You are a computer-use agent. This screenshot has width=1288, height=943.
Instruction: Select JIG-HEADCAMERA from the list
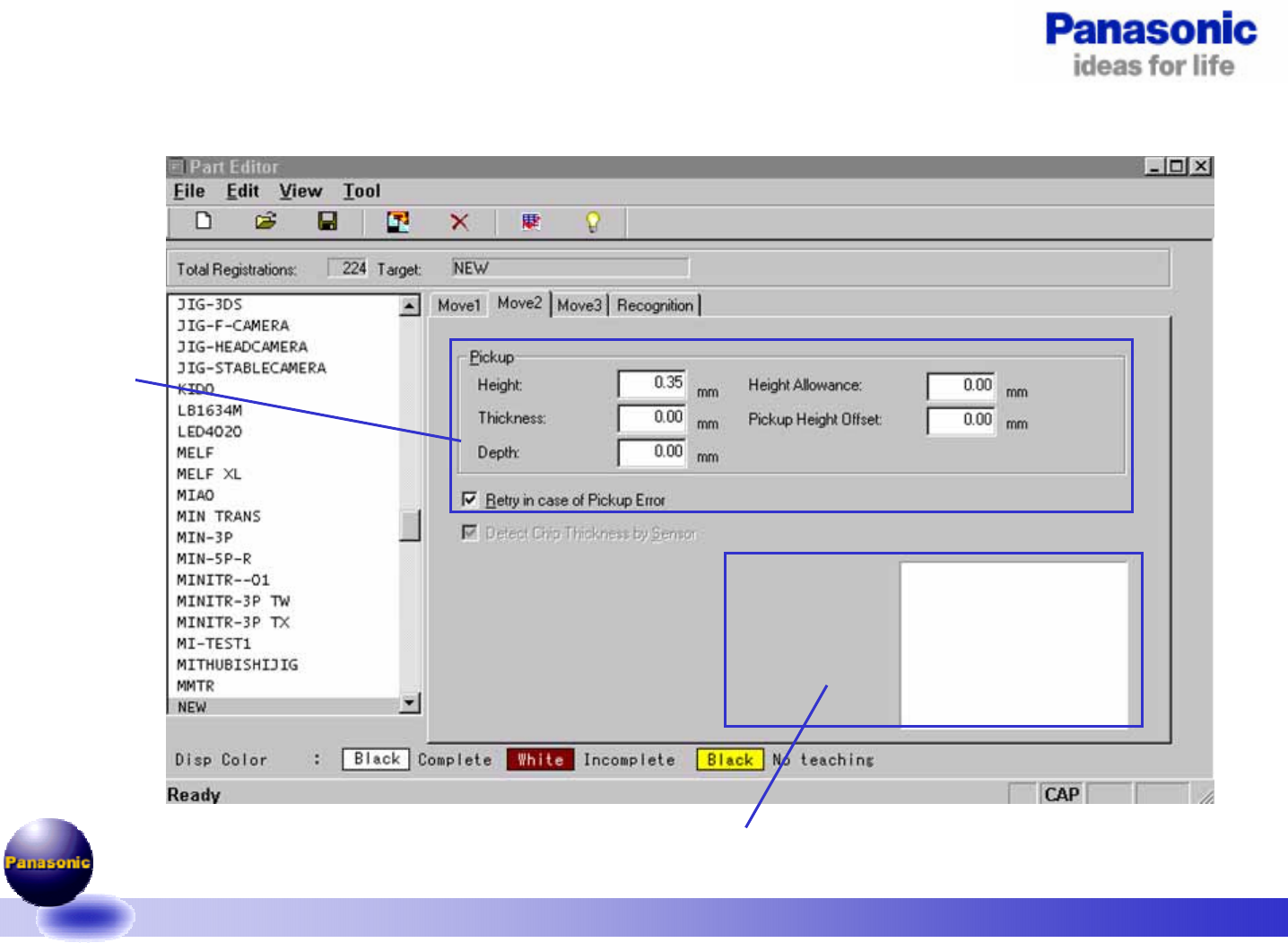click(242, 346)
